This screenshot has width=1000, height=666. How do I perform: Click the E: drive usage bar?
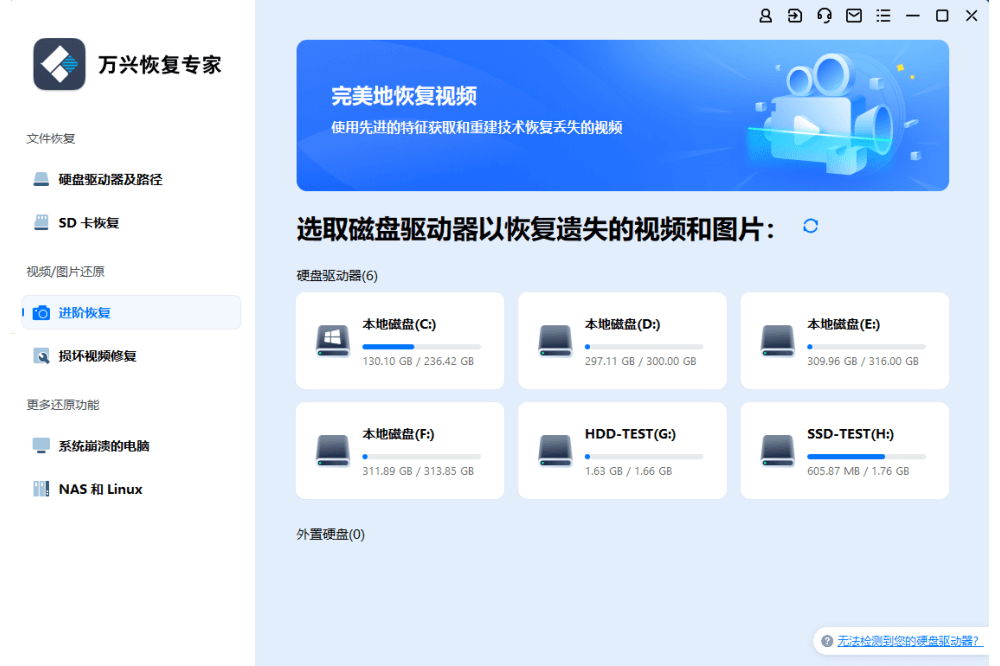(x=866, y=346)
